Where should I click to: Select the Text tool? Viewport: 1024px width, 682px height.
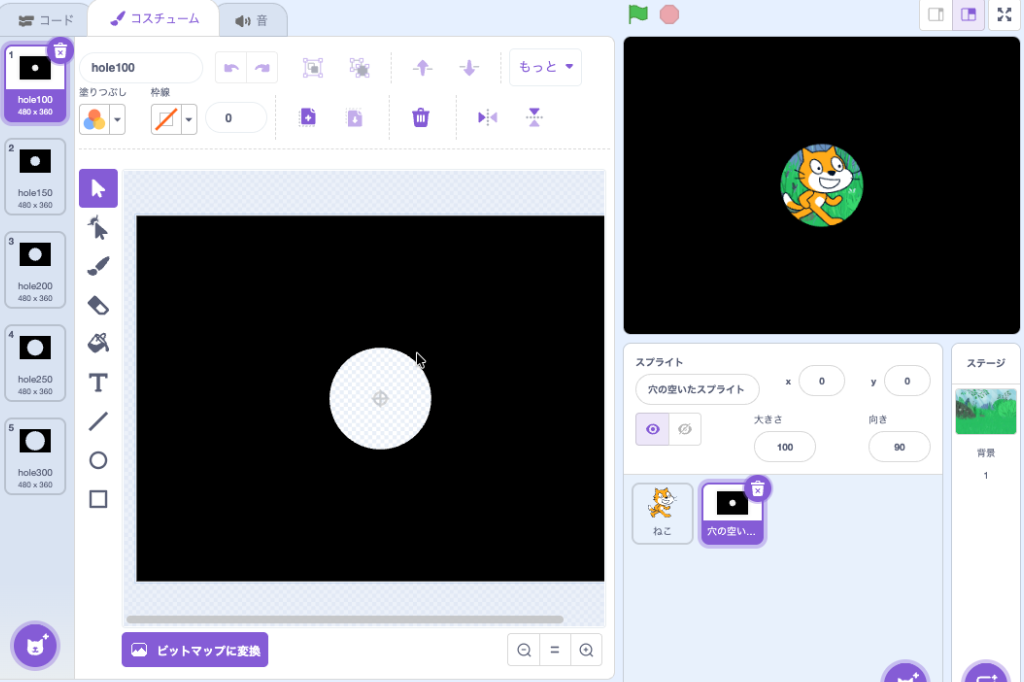[98, 383]
